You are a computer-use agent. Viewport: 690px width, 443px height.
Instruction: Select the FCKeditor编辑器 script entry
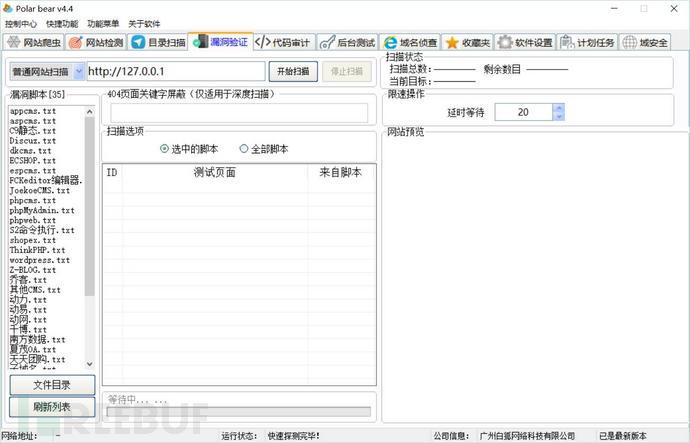coord(46,180)
